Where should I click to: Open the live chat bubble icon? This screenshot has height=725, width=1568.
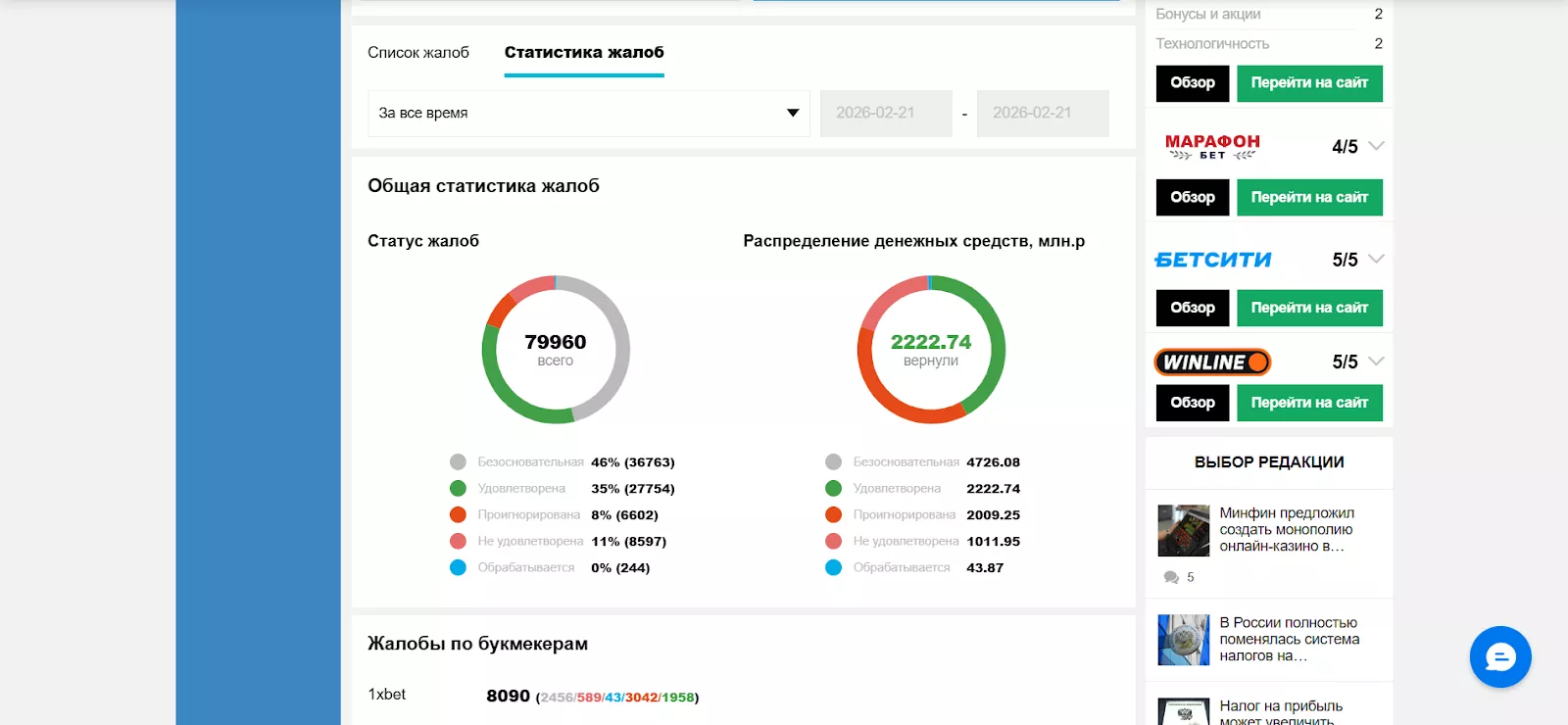(x=1500, y=656)
